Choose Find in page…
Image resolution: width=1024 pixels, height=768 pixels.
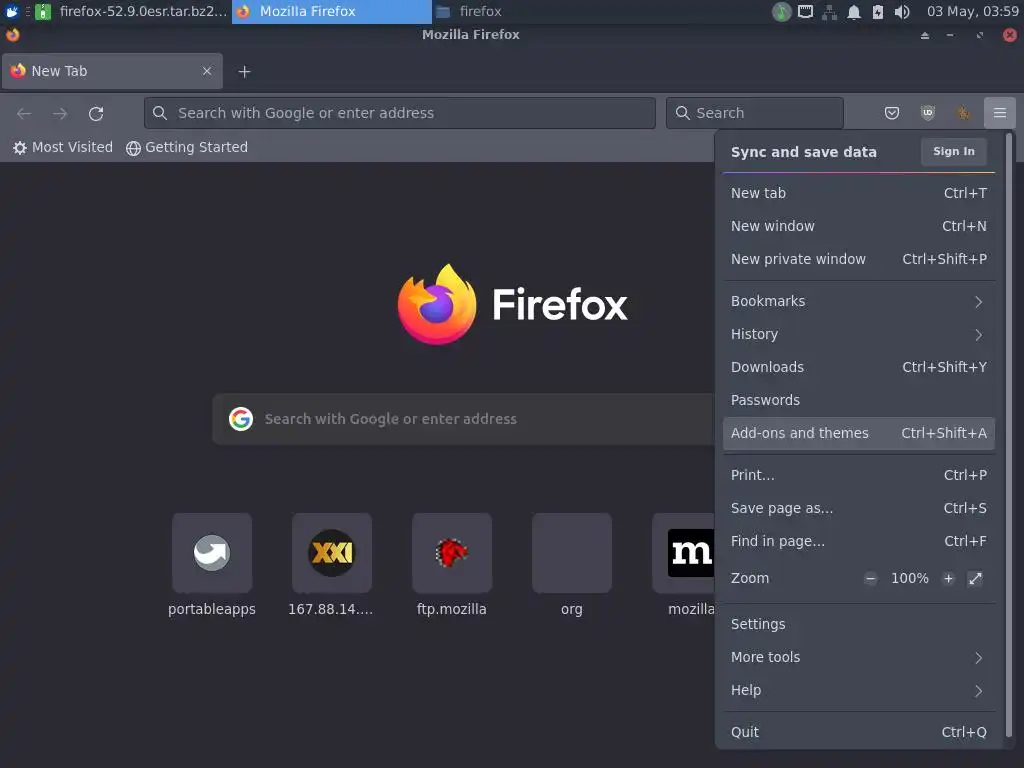(859, 541)
